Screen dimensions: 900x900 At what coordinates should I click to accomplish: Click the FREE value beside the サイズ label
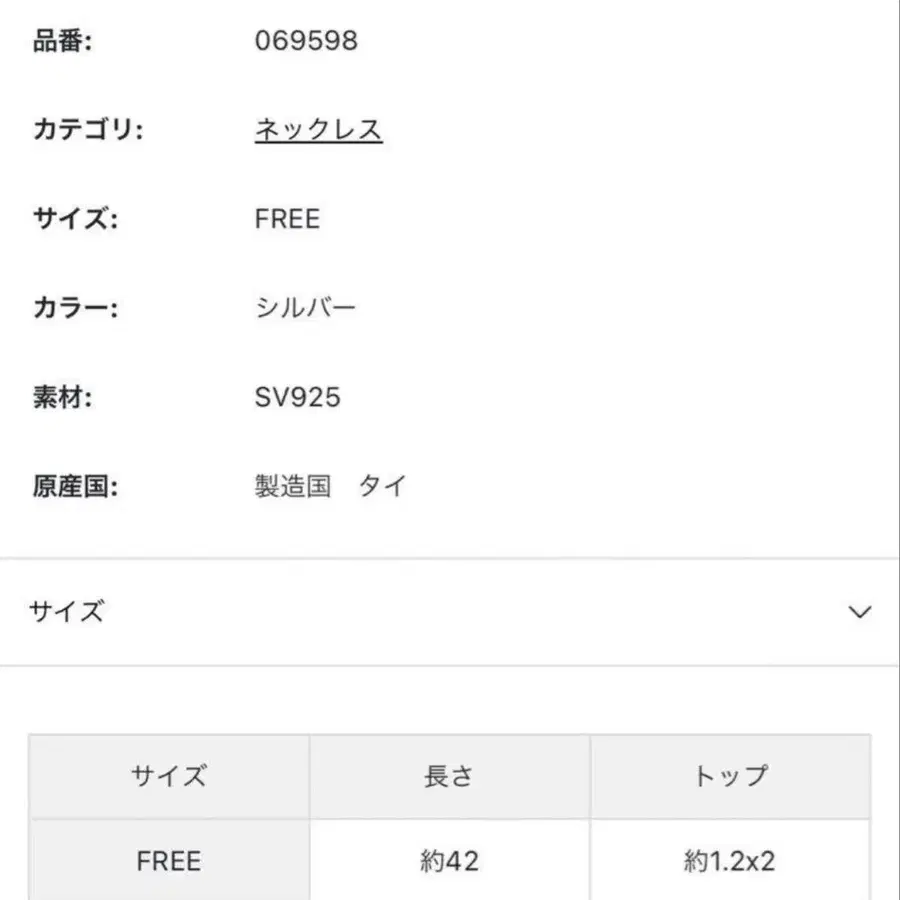[287, 219]
